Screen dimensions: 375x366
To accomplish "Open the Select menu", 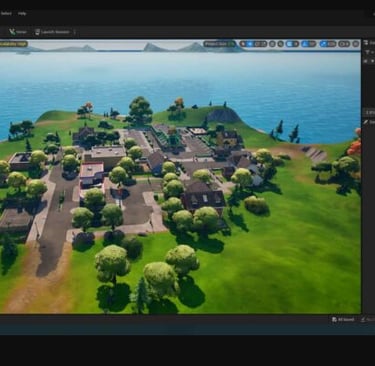I will (6, 14).
